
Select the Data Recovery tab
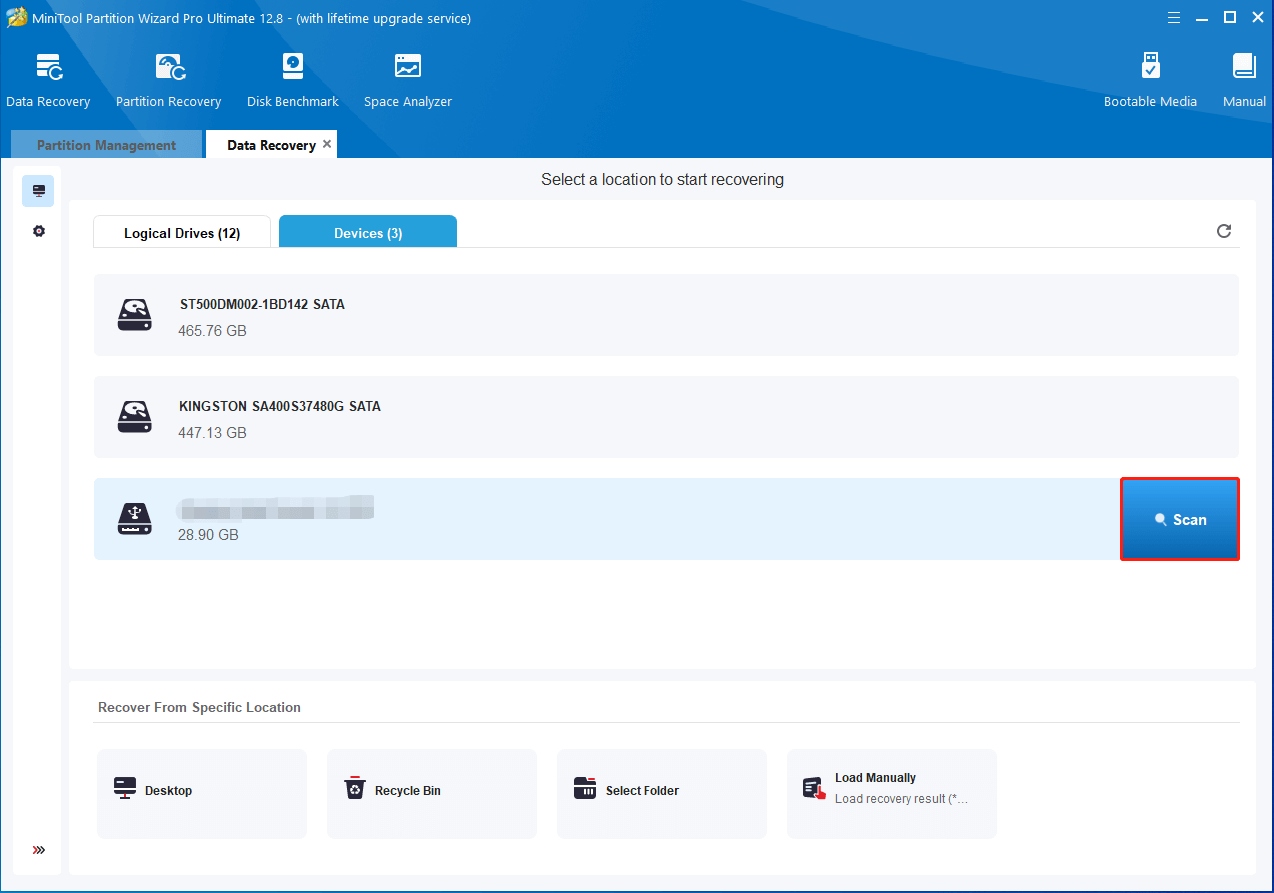271,145
